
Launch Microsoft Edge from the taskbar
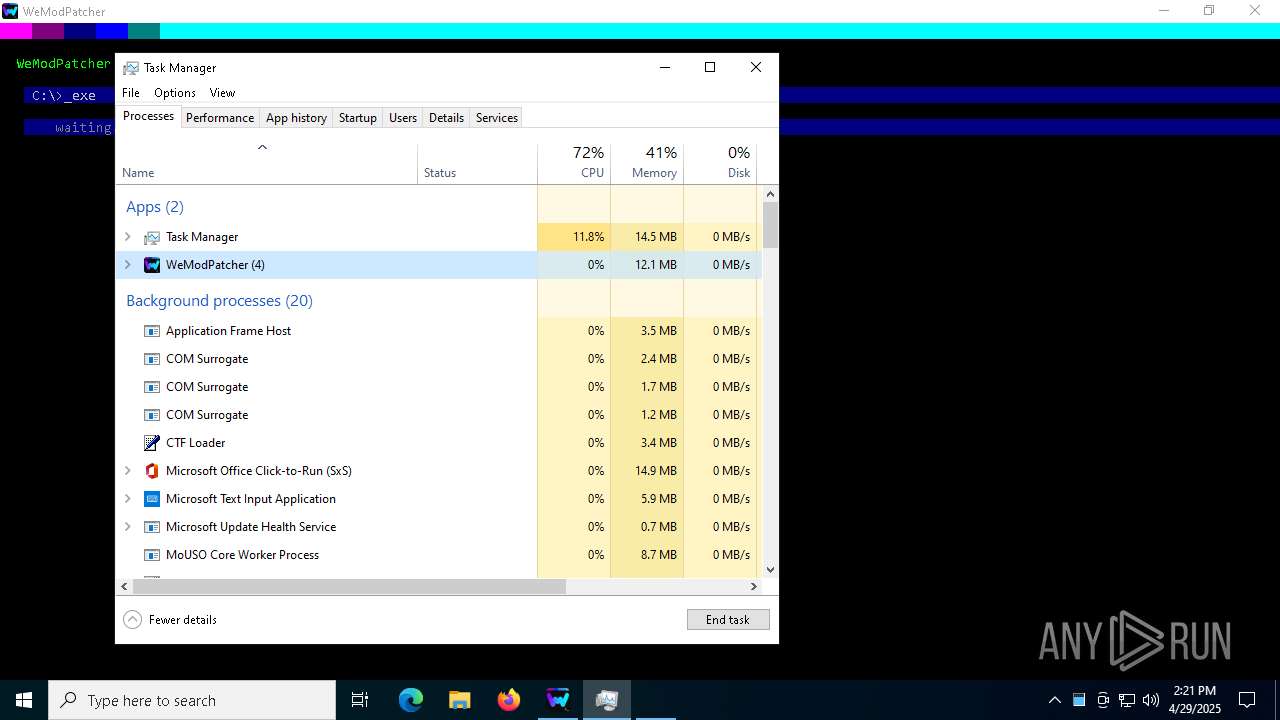pos(411,700)
